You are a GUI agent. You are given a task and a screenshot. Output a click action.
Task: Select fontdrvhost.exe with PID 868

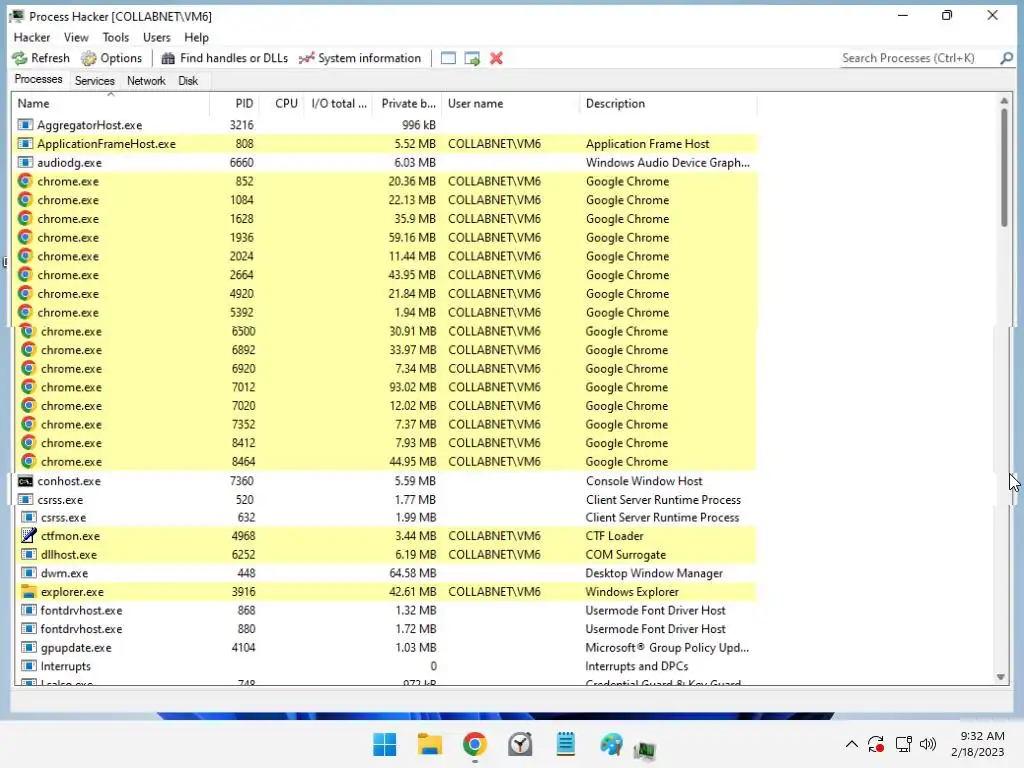(385, 611)
